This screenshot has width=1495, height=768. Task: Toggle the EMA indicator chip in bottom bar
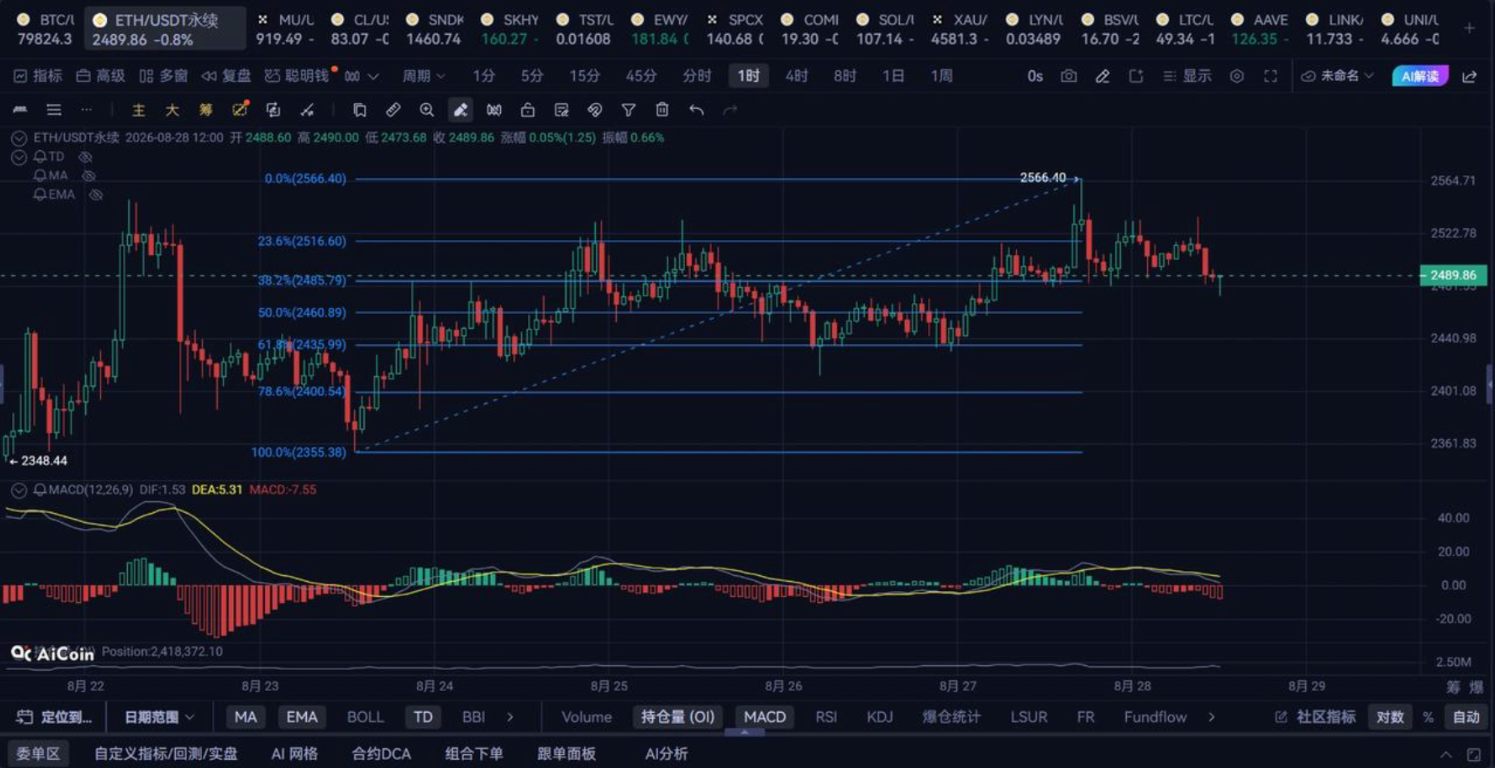point(301,717)
